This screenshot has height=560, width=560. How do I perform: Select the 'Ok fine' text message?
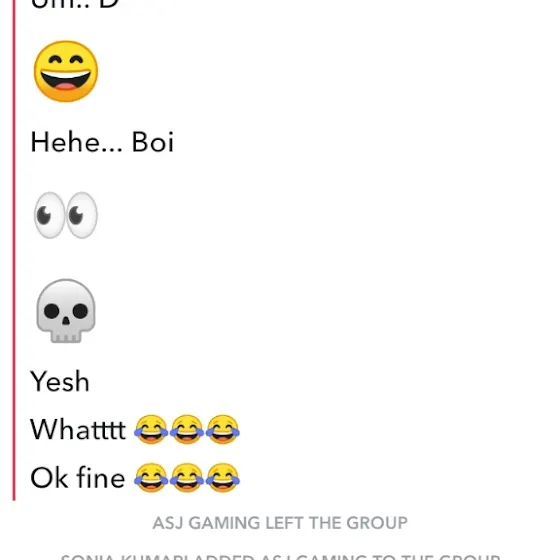click(x=135, y=478)
